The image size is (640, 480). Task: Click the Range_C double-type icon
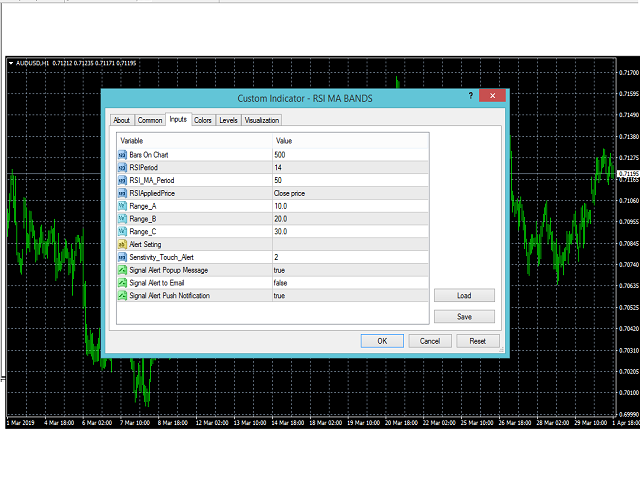[x=123, y=232]
